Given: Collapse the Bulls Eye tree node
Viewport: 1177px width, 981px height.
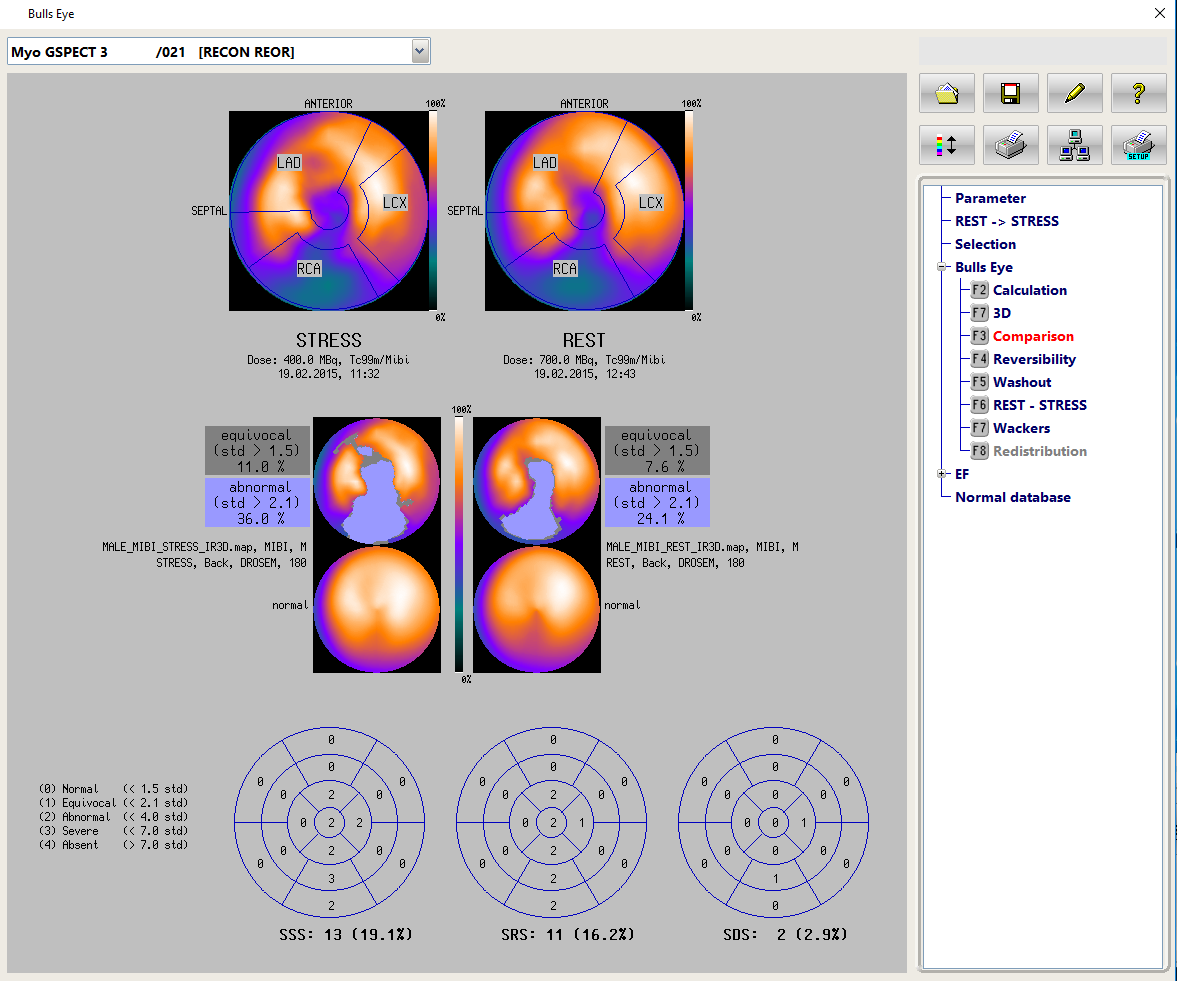Looking at the screenshot, I should point(941,267).
